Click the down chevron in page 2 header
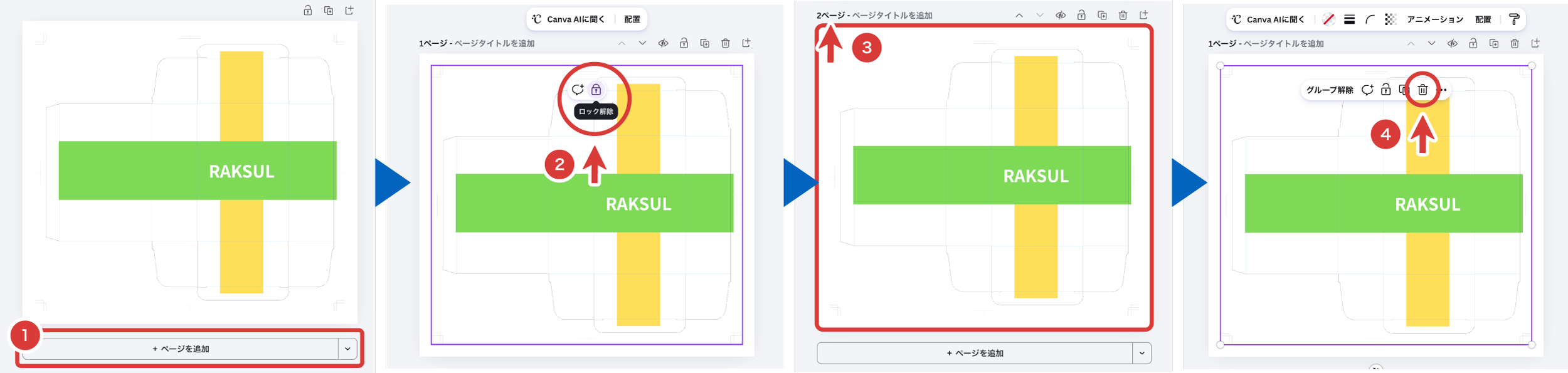Image resolution: width=1568 pixels, height=373 pixels. coord(1039,15)
